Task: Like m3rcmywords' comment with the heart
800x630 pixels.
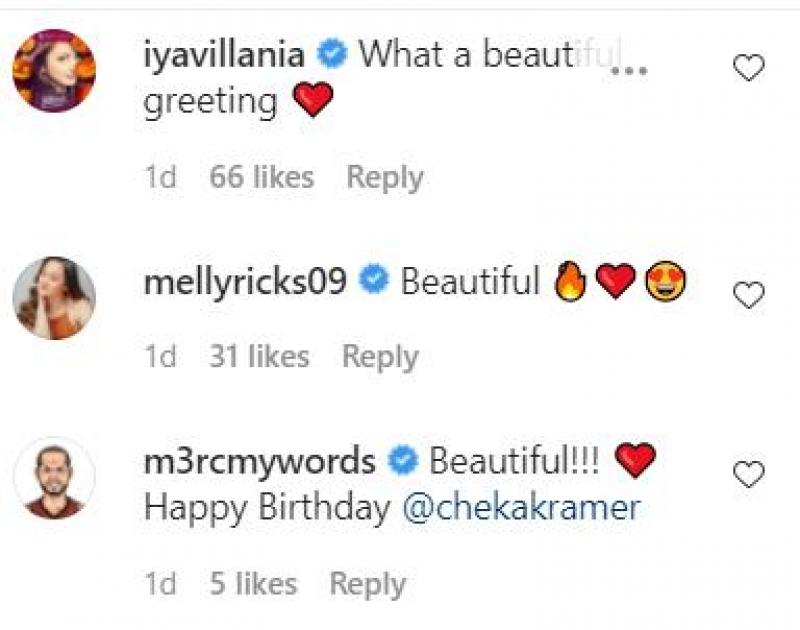Action: 749,474
